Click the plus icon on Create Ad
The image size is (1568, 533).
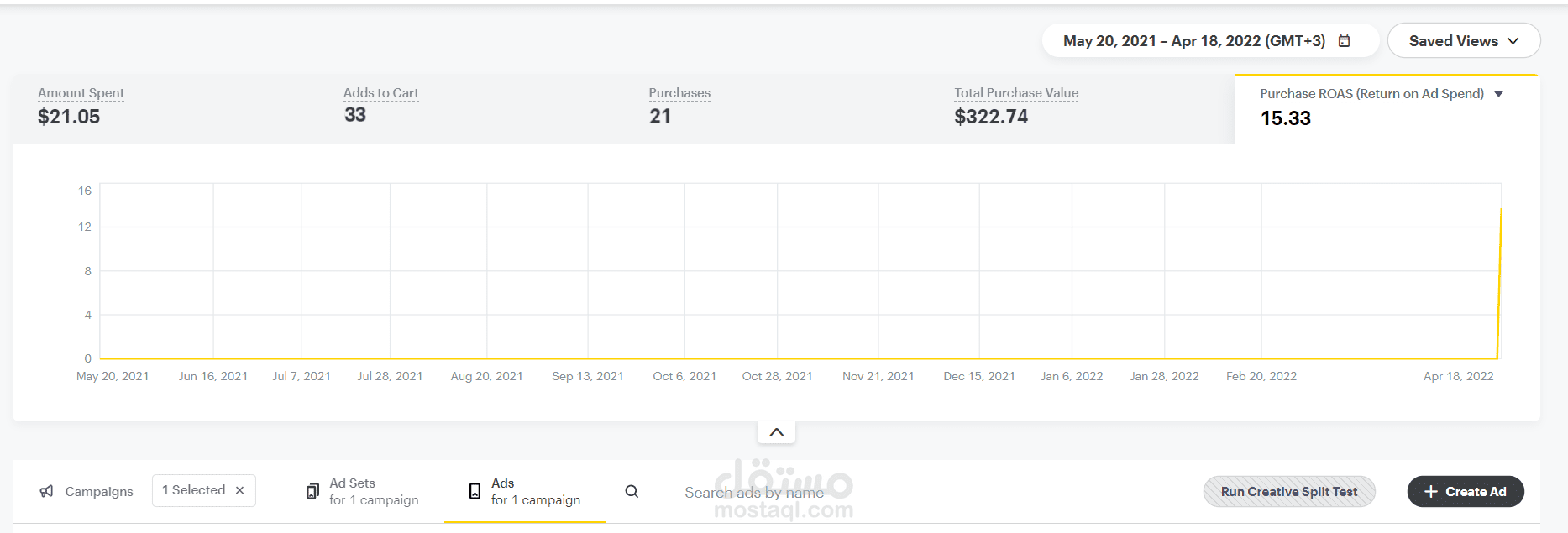[1431, 491]
